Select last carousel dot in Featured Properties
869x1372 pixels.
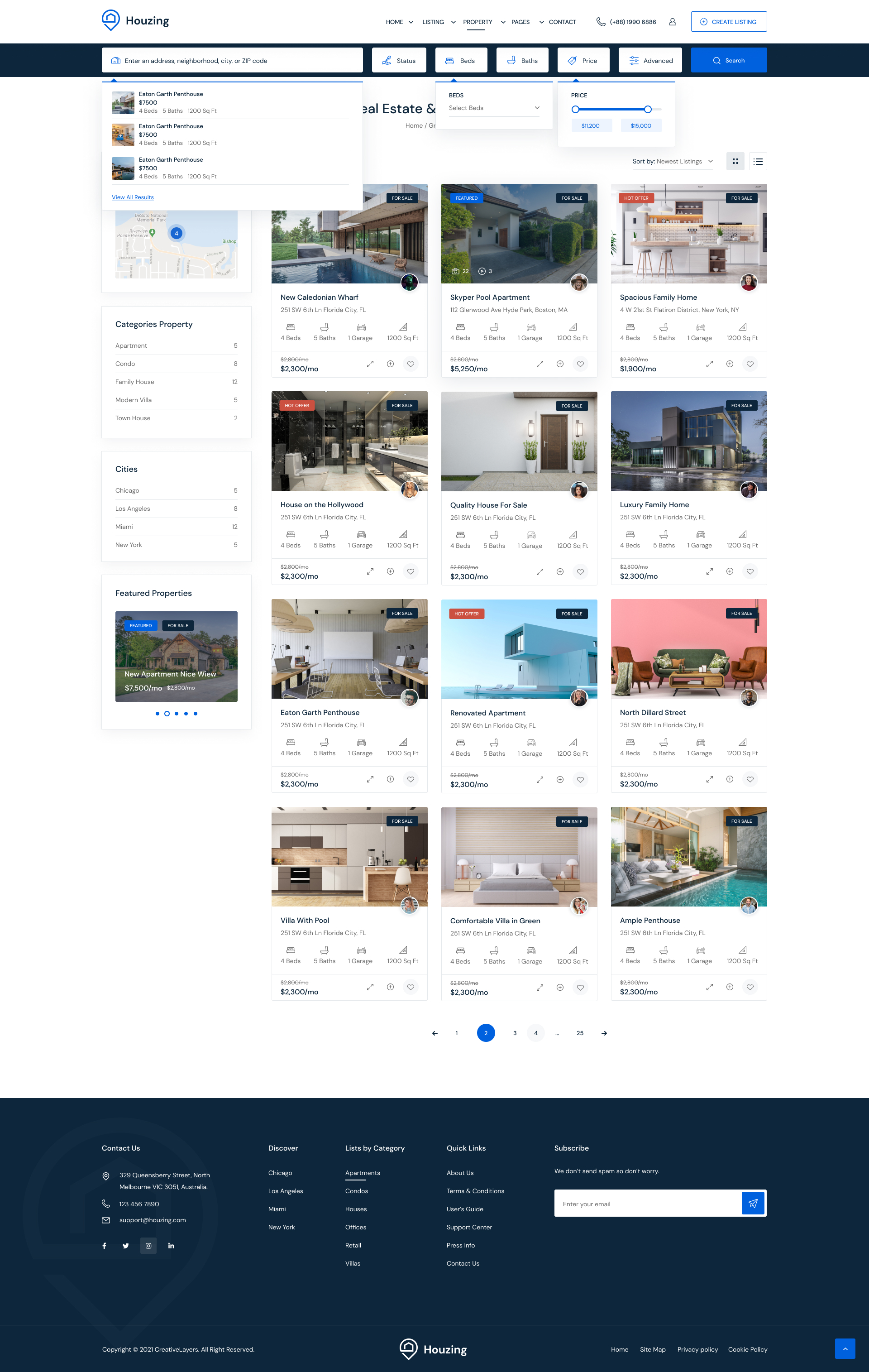click(196, 713)
